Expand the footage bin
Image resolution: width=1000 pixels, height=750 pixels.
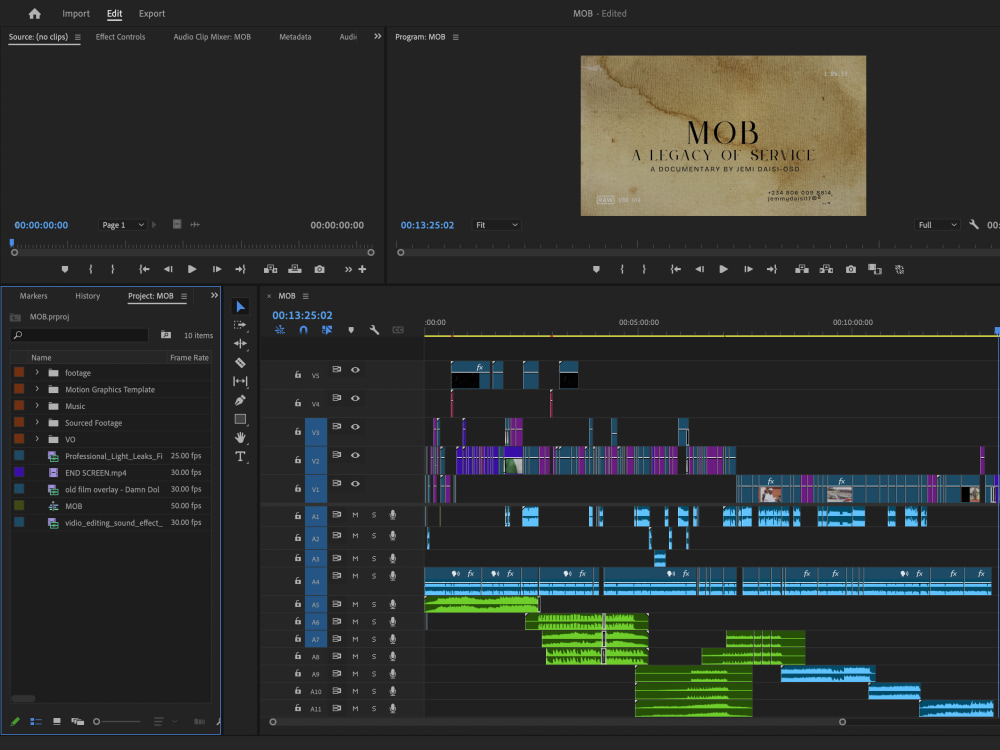tap(37, 372)
